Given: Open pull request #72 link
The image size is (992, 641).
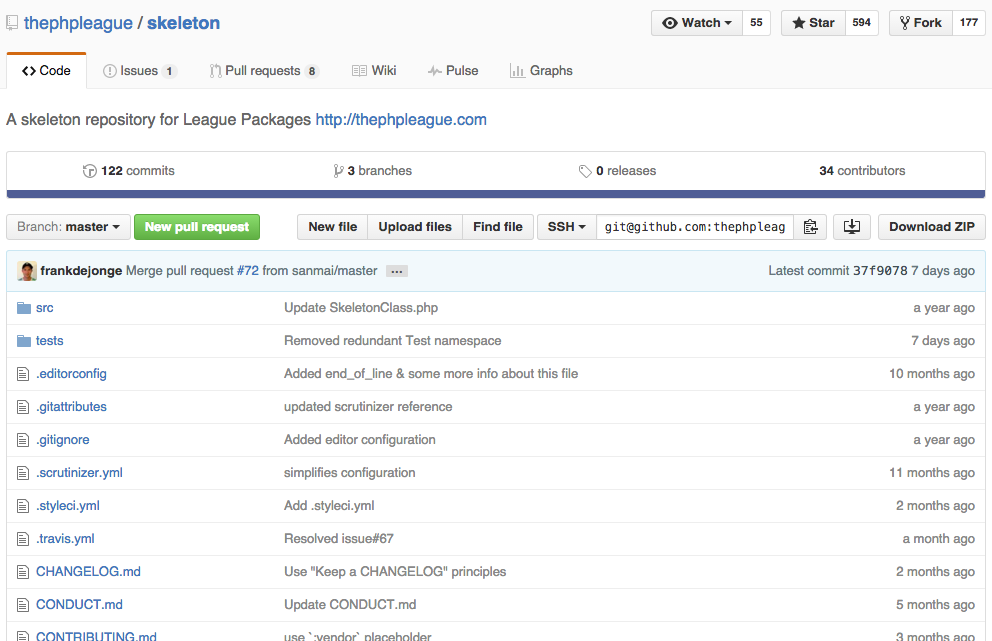Looking at the screenshot, I should click(247, 271).
